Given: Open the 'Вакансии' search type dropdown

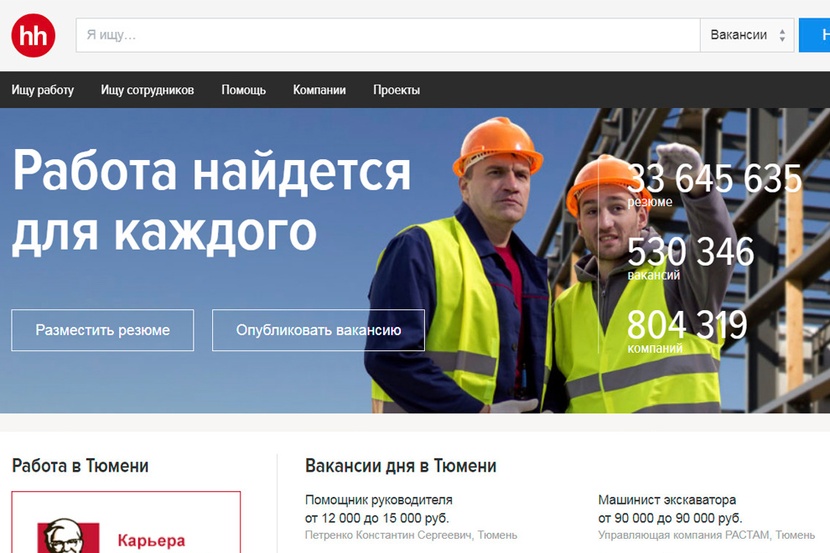Looking at the screenshot, I should tap(747, 35).
